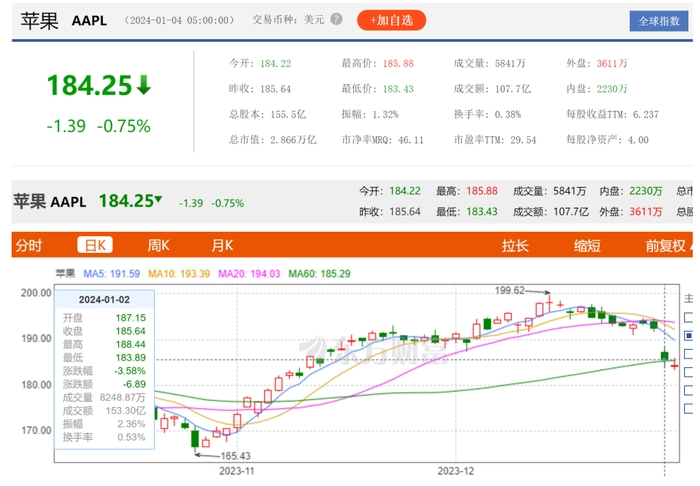Switch to the 分时 intraday tab
This screenshot has height=486, width=700.
pyautogui.click(x=30, y=245)
